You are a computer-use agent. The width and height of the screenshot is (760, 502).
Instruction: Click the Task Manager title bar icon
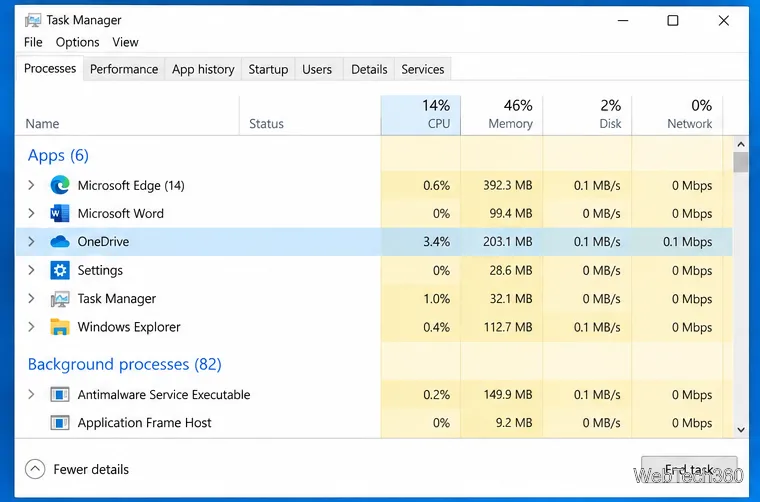(33, 20)
